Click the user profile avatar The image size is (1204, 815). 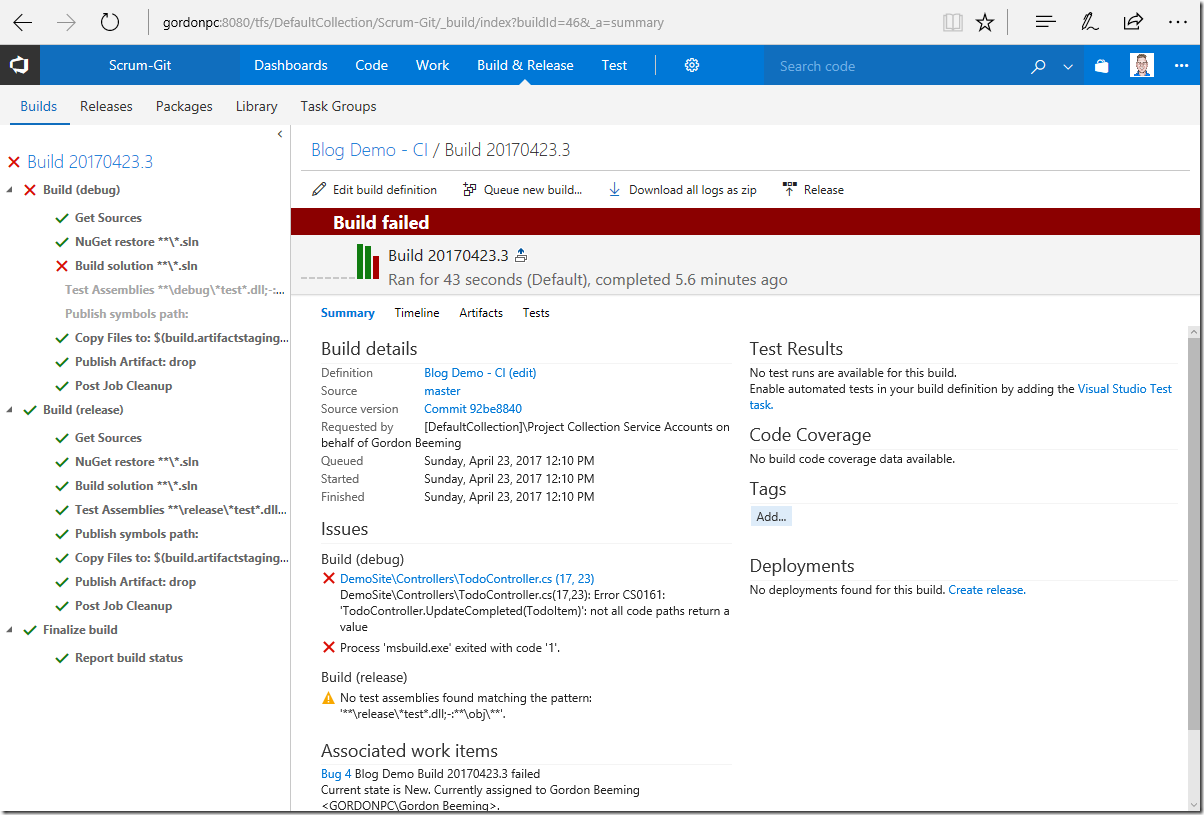pyautogui.click(x=1142, y=66)
